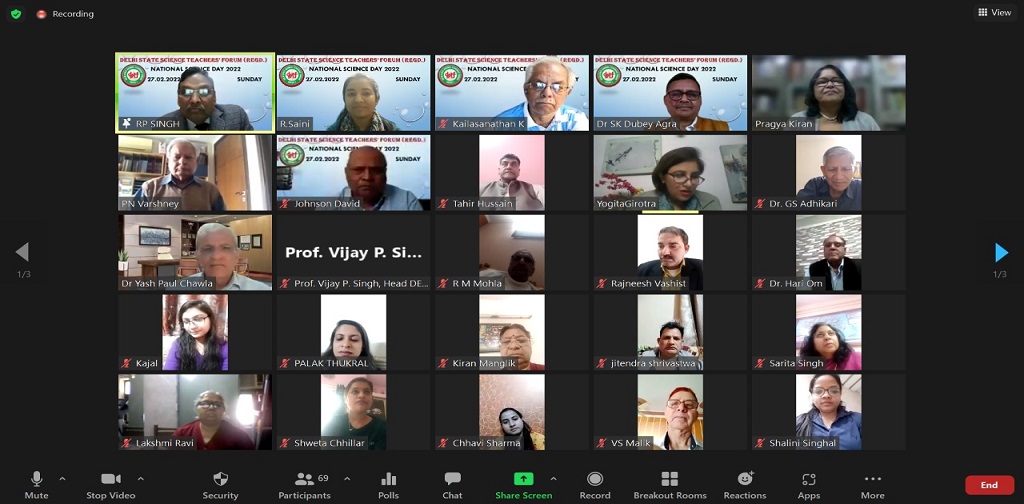Expand Share Screen options arrow
The width and height of the screenshot is (1024, 504).
(x=554, y=479)
